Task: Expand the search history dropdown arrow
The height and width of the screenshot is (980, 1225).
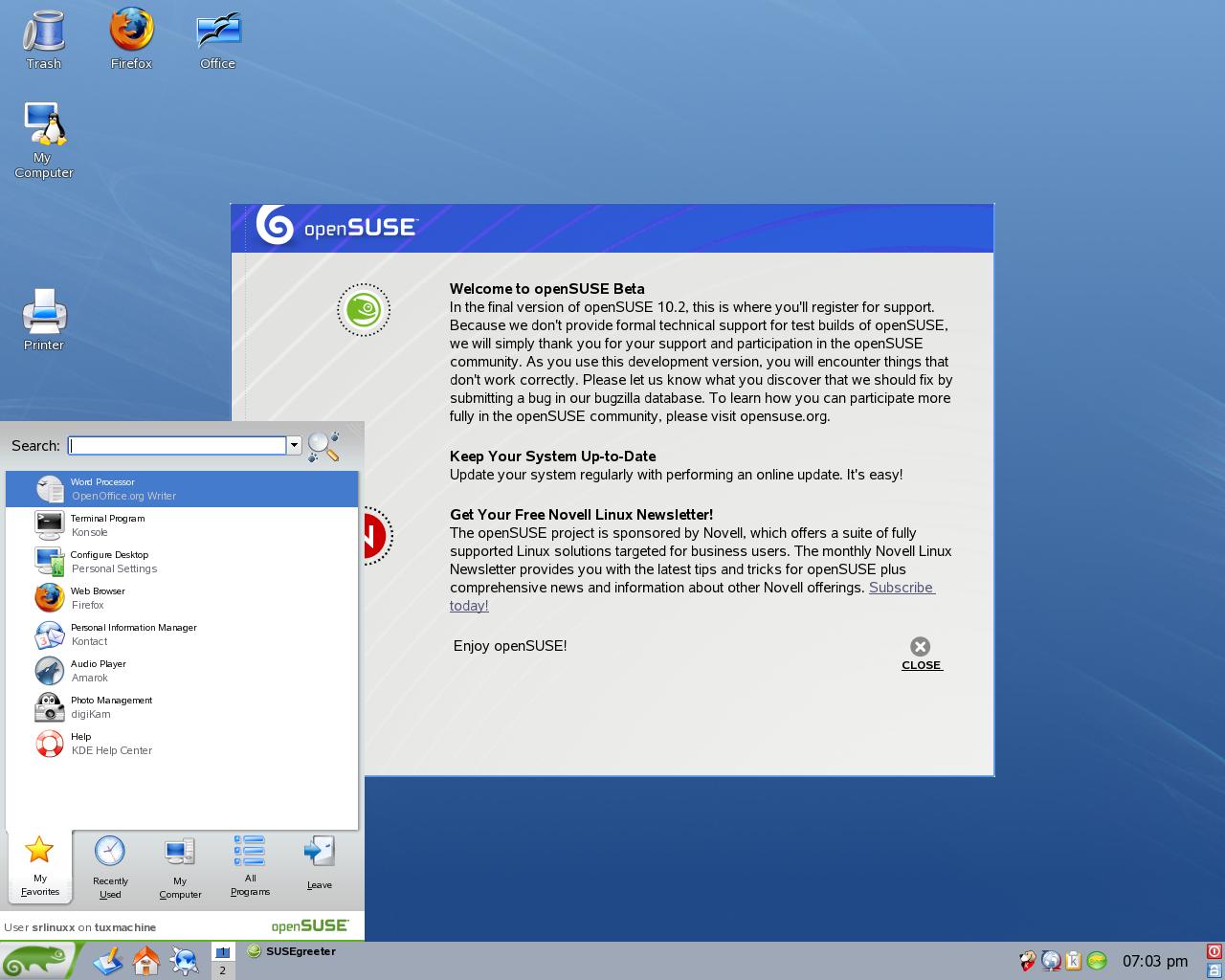Action: (x=294, y=445)
